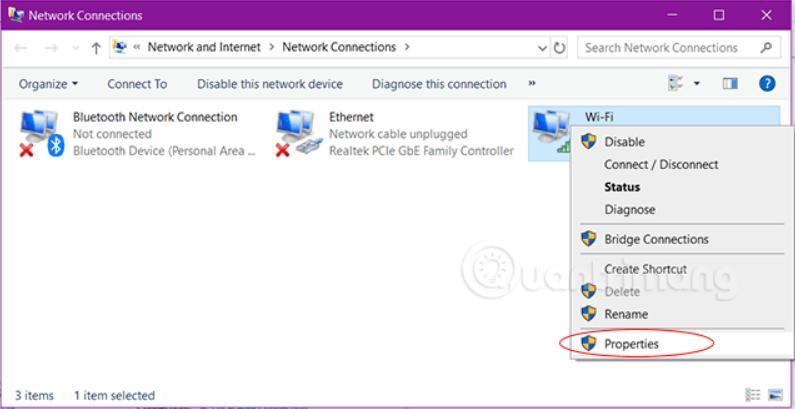Switch to large icons view in status bar
This screenshot has width=795, height=409.
pos(775,395)
